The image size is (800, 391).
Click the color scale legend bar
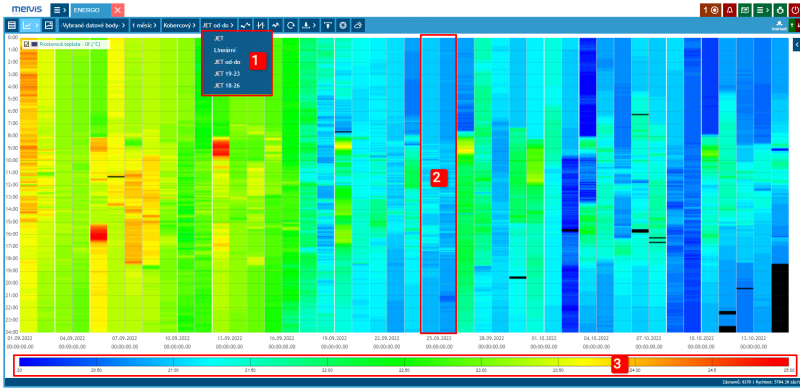click(404, 361)
